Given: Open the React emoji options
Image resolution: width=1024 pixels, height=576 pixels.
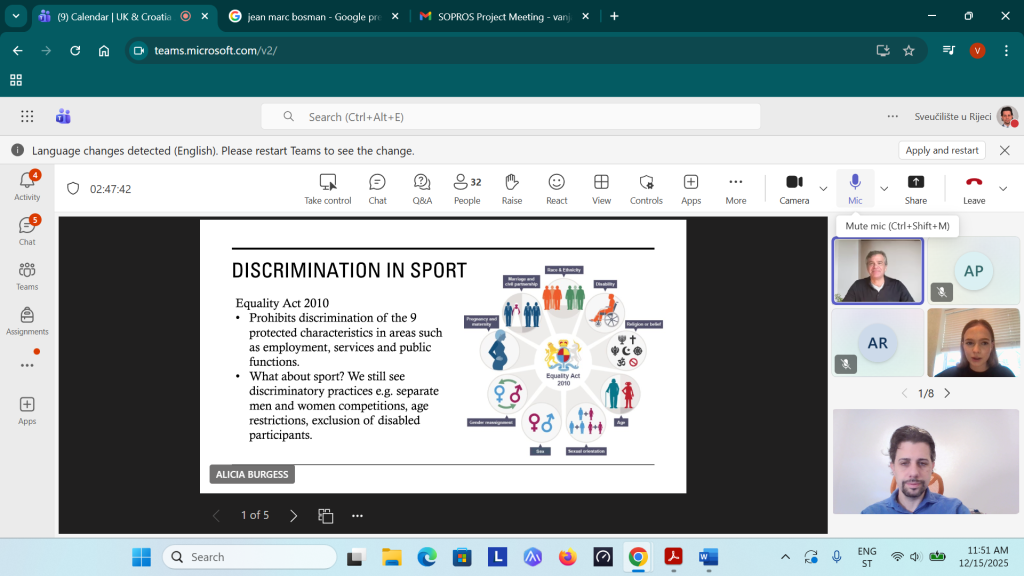Looking at the screenshot, I should coord(557,188).
